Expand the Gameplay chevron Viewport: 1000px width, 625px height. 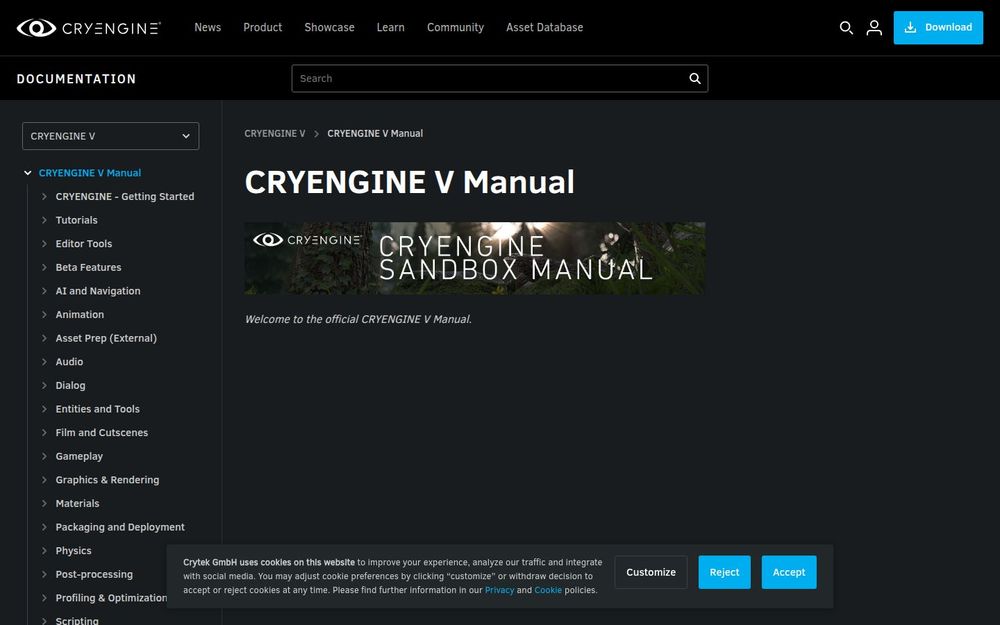(x=44, y=456)
